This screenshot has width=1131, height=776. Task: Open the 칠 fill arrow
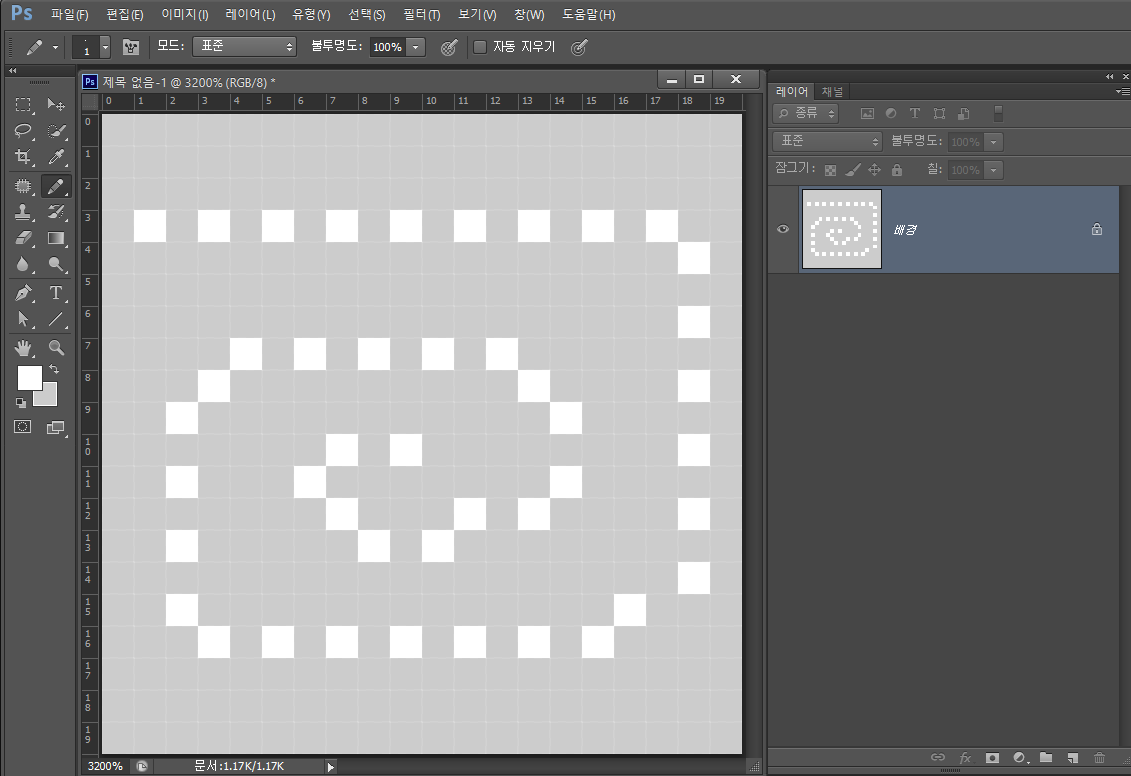[993, 170]
